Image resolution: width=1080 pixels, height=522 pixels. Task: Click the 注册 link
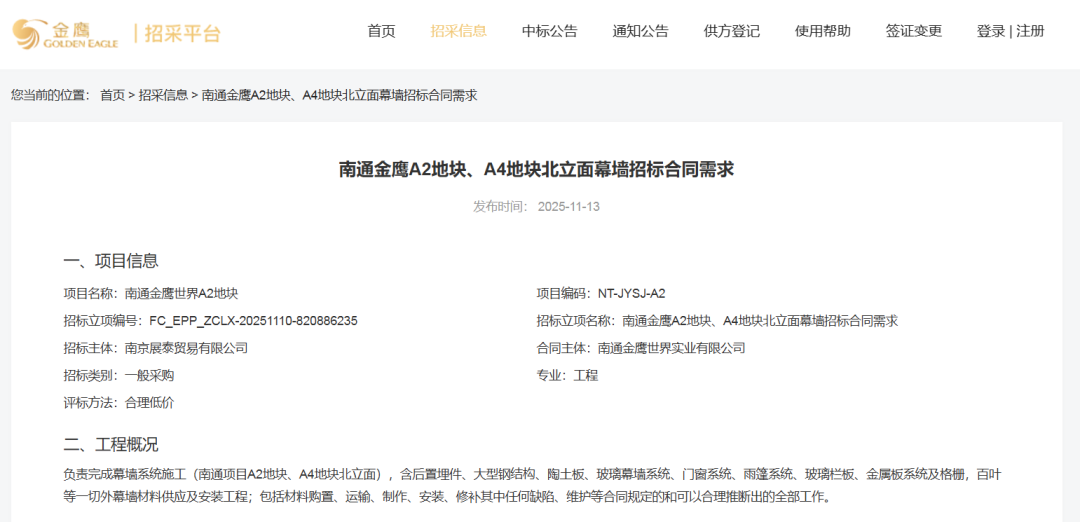[x=1030, y=31]
